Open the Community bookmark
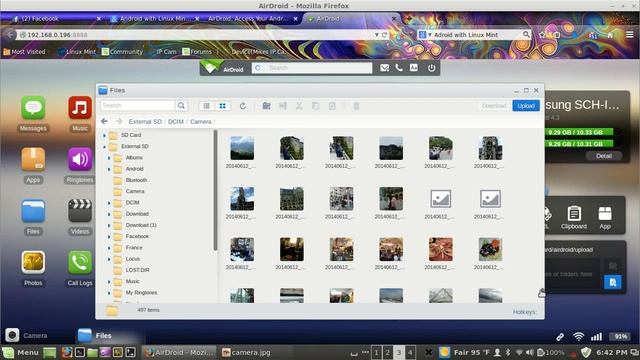The image size is (640, 360). 122,52
